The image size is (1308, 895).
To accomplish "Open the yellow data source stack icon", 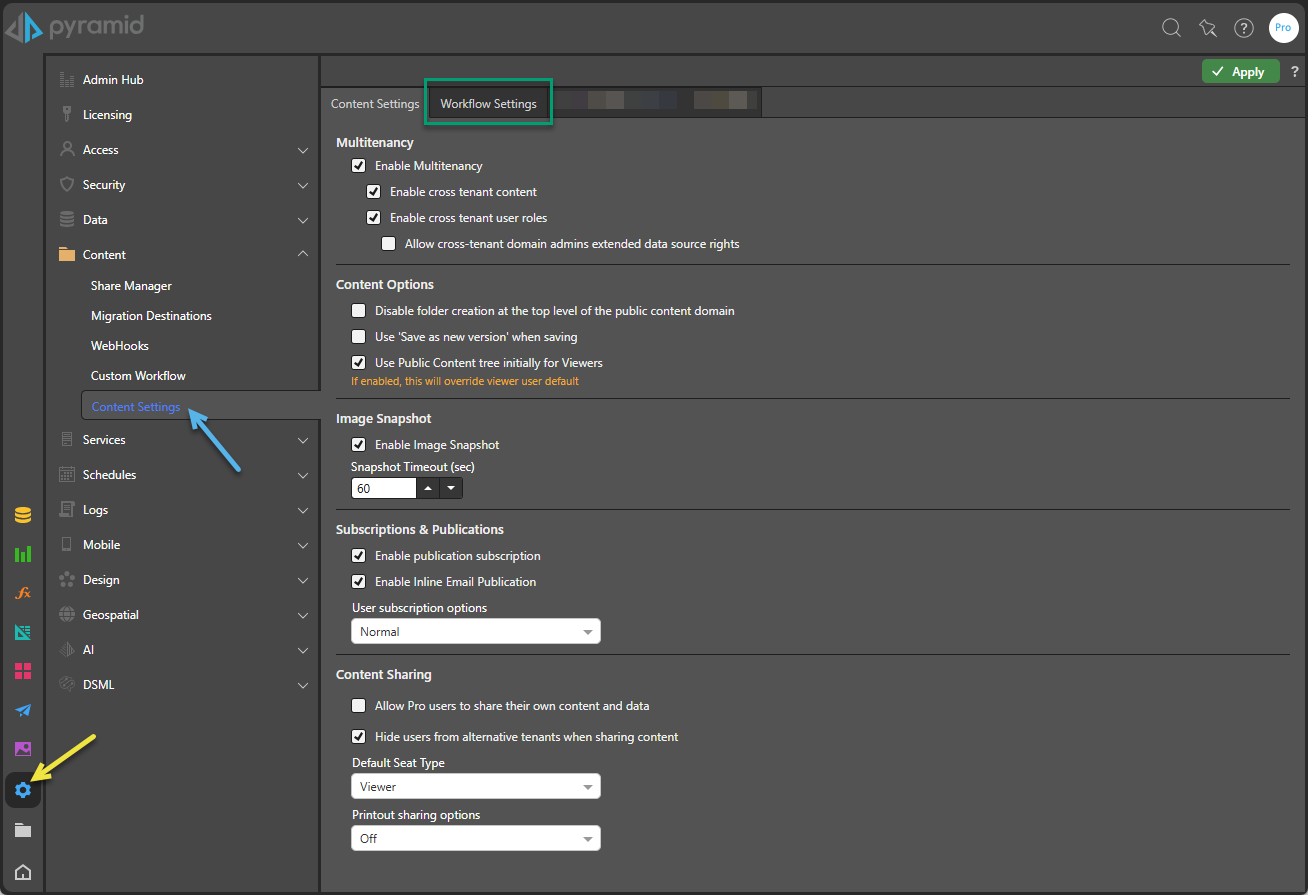I will (23, 516).
